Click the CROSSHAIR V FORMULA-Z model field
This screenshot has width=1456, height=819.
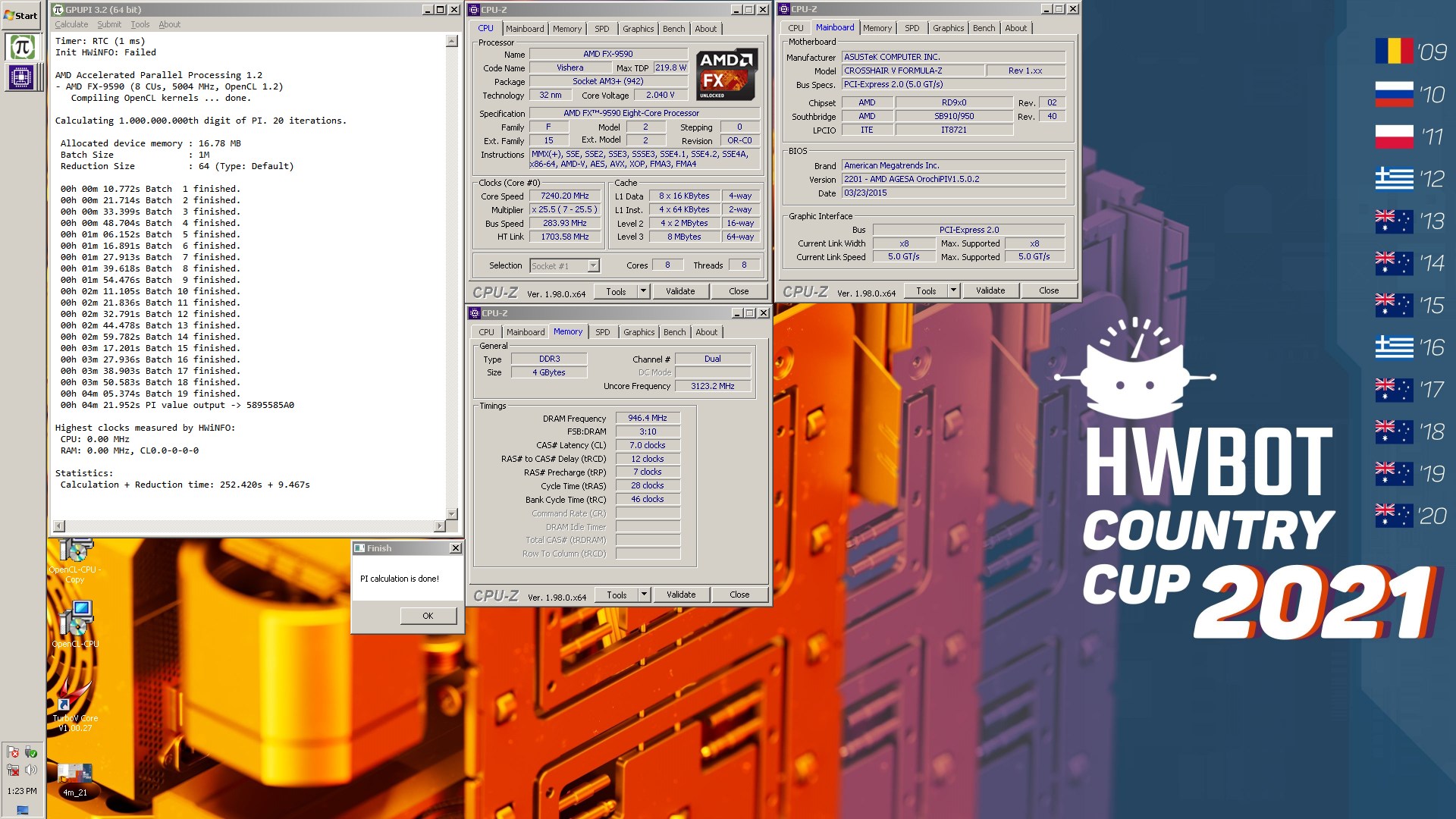point(912,71)
